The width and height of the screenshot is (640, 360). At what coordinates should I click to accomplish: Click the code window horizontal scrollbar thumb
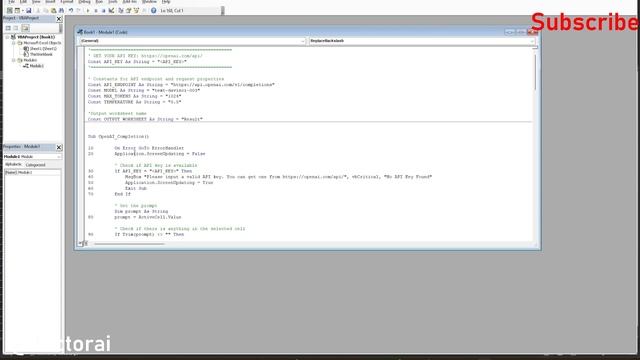pyautogui.click(x=129, y=244)
